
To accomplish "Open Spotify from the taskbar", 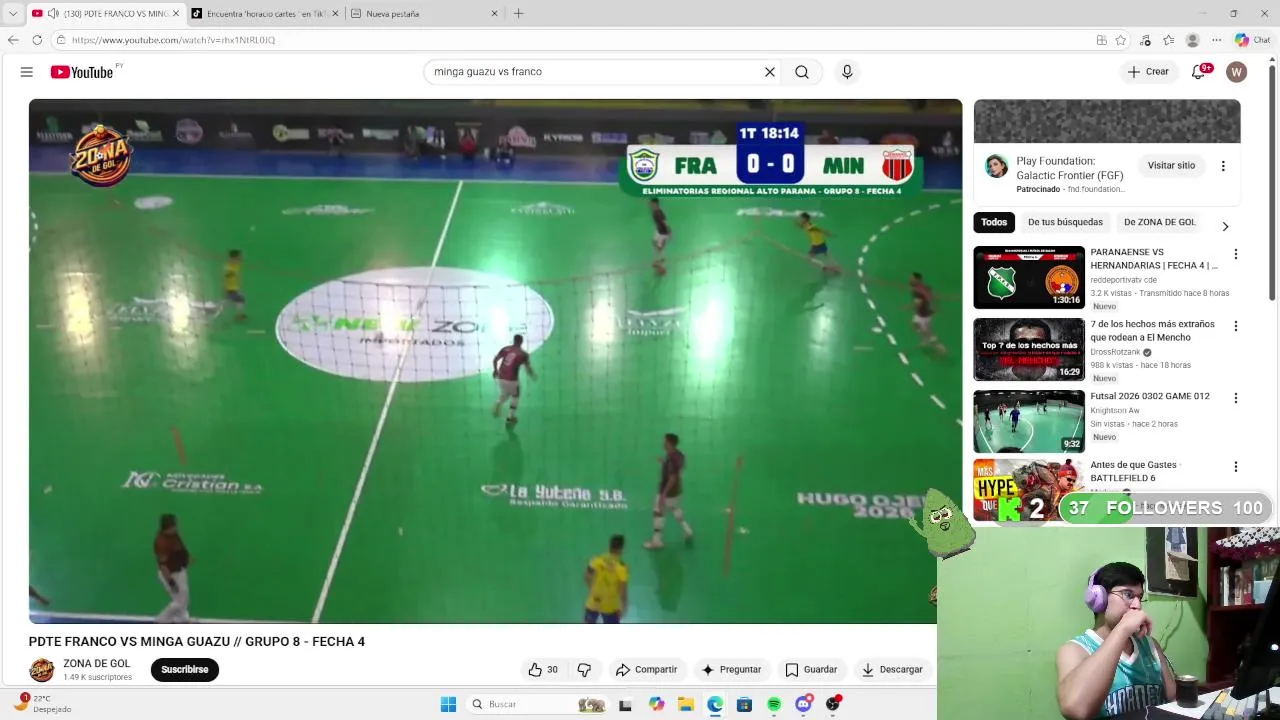I will coord(774,704).
